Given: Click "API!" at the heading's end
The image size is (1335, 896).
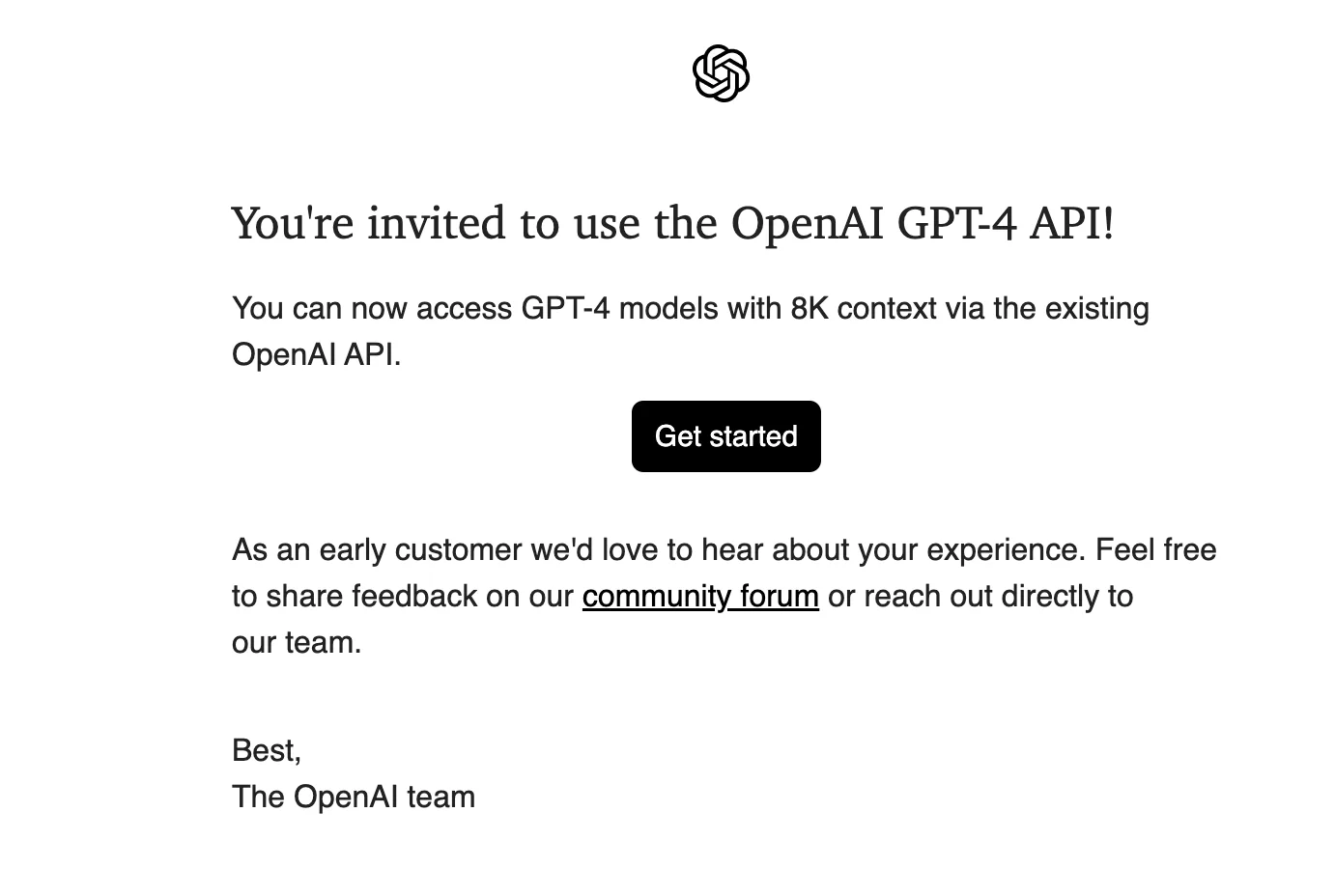Looking at the screenshot, I should [x=1072, y=223].
